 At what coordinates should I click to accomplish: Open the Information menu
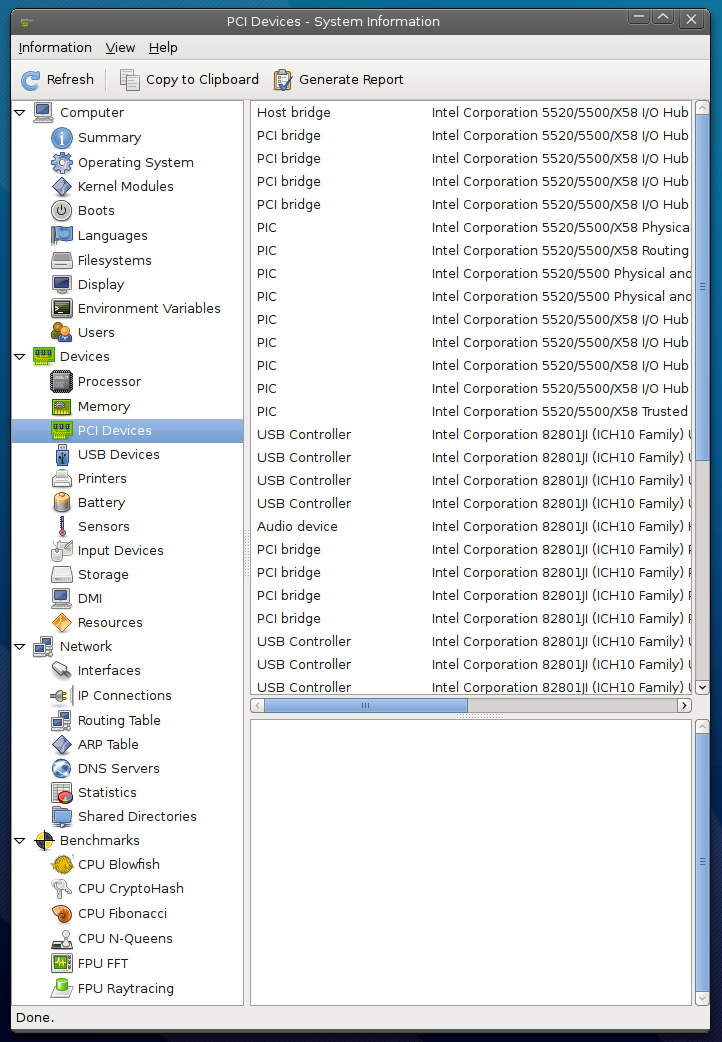(55, 47)
